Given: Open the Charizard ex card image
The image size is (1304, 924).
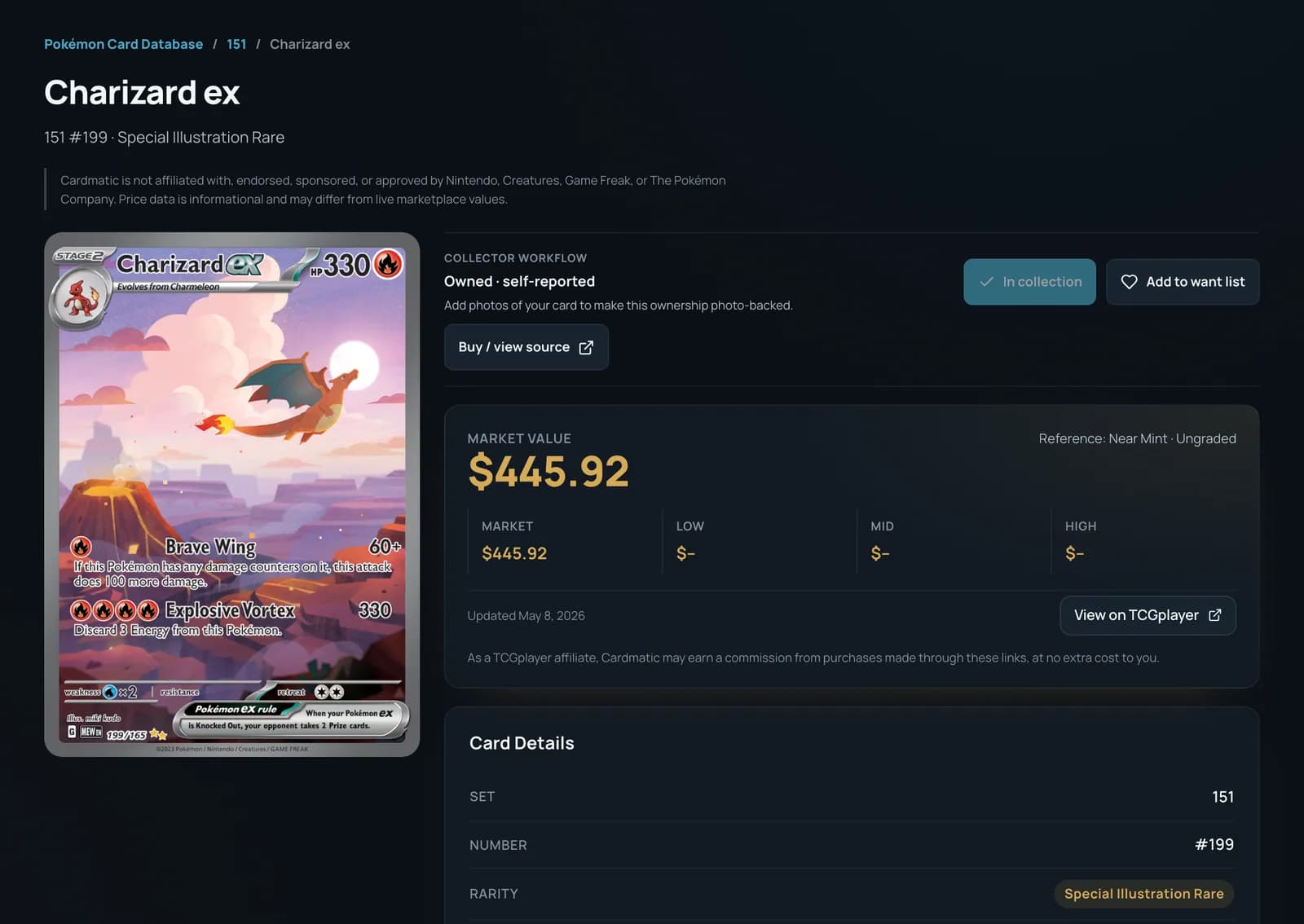Looking at the screenshot, I should pos(232,495).
